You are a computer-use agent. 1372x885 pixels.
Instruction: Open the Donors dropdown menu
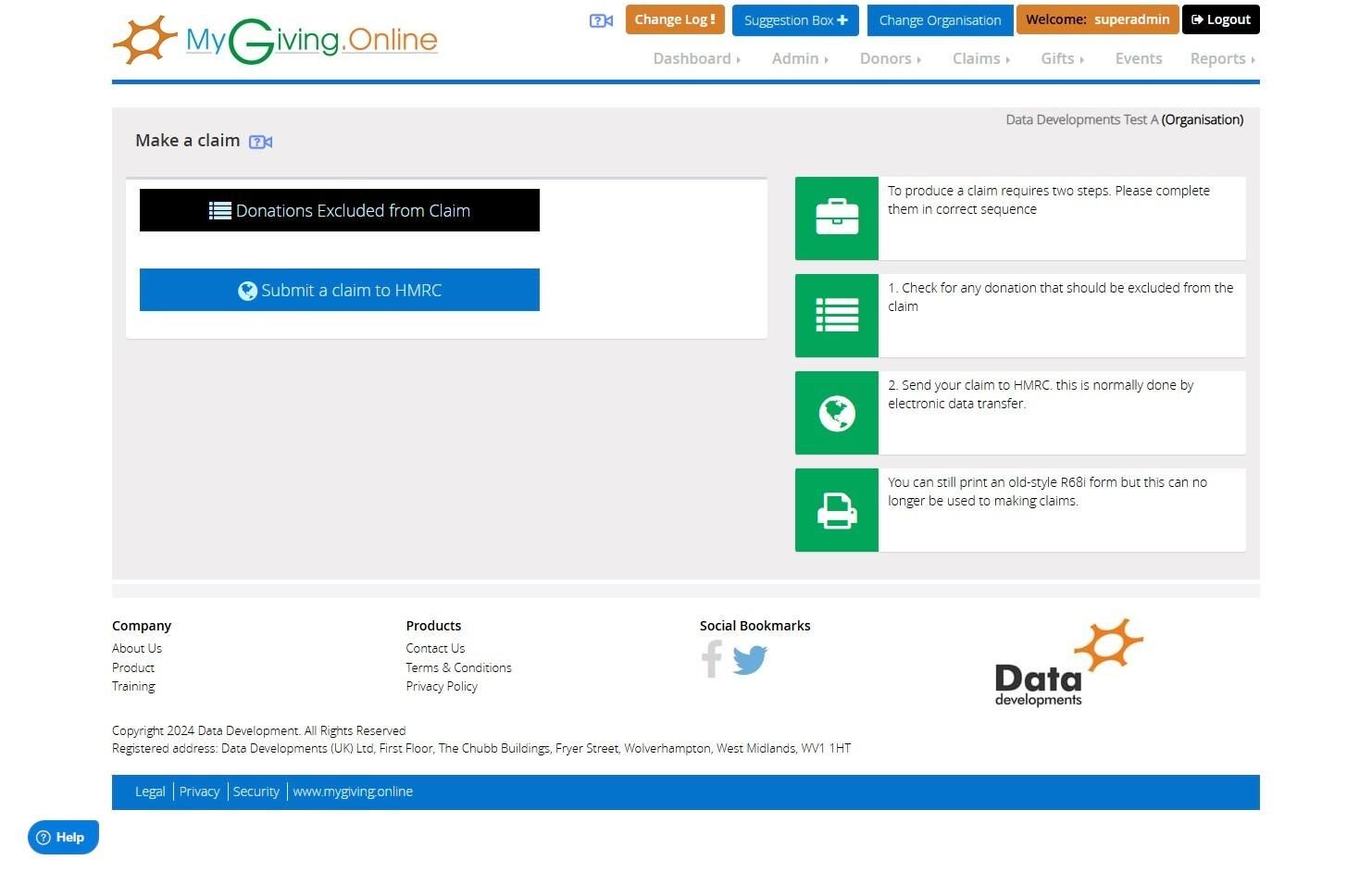point(890,58)
